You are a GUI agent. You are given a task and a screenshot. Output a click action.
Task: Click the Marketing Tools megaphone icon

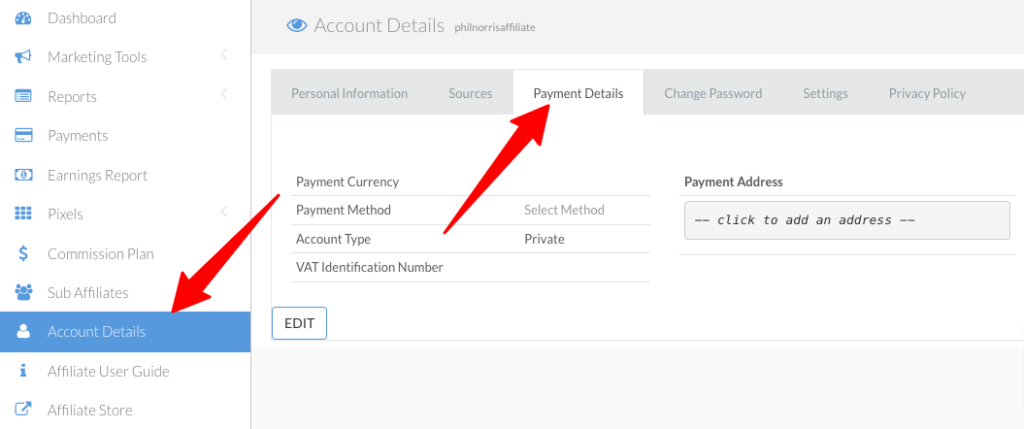point(23,57)
